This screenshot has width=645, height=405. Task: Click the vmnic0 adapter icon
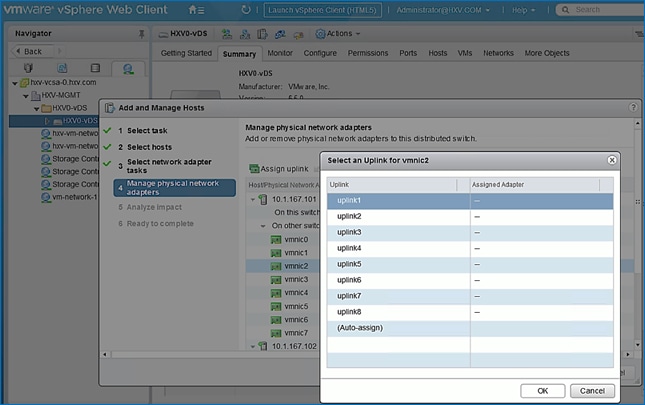click(x=276, y=239)
